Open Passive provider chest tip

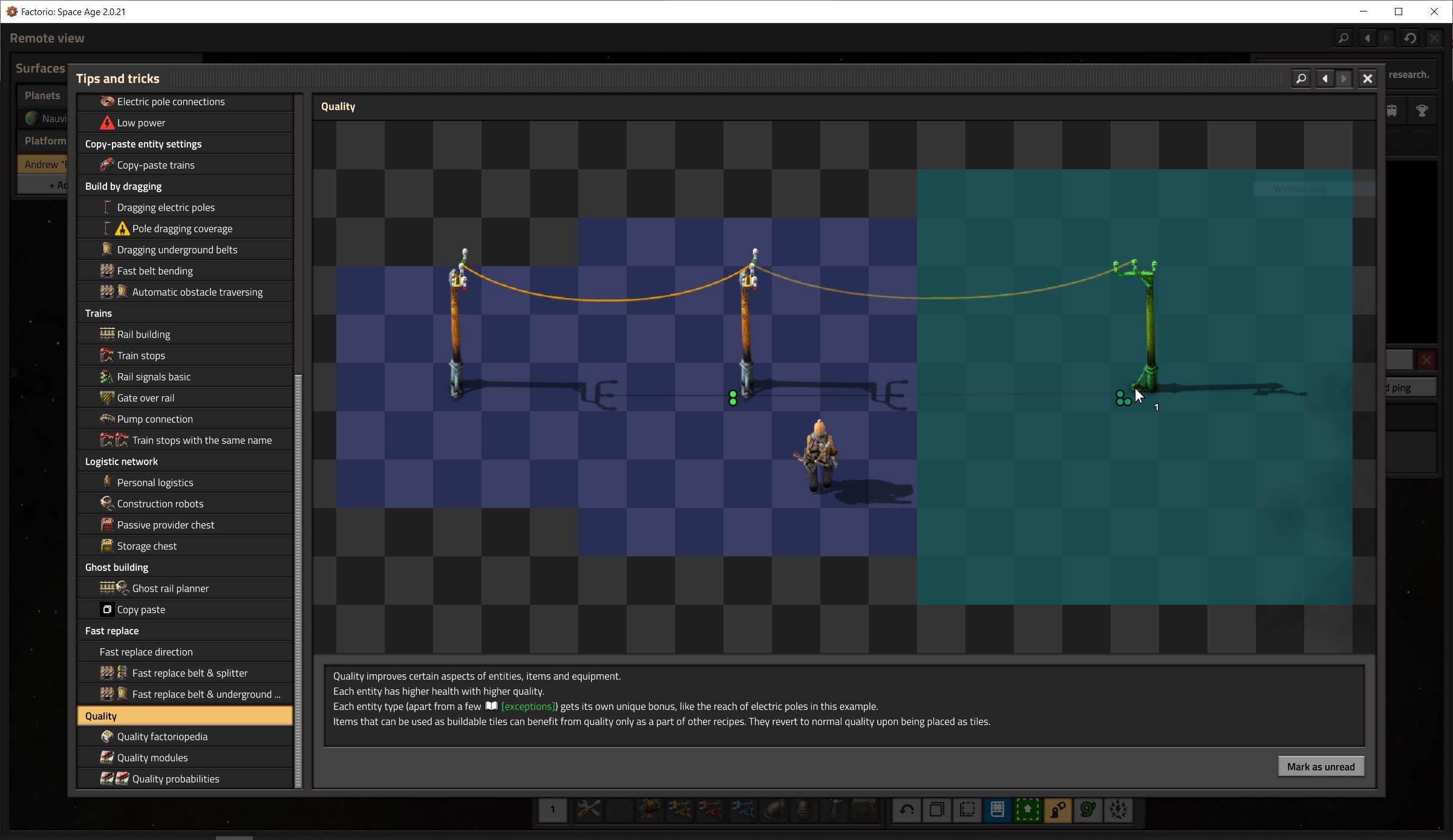point(185,525)
